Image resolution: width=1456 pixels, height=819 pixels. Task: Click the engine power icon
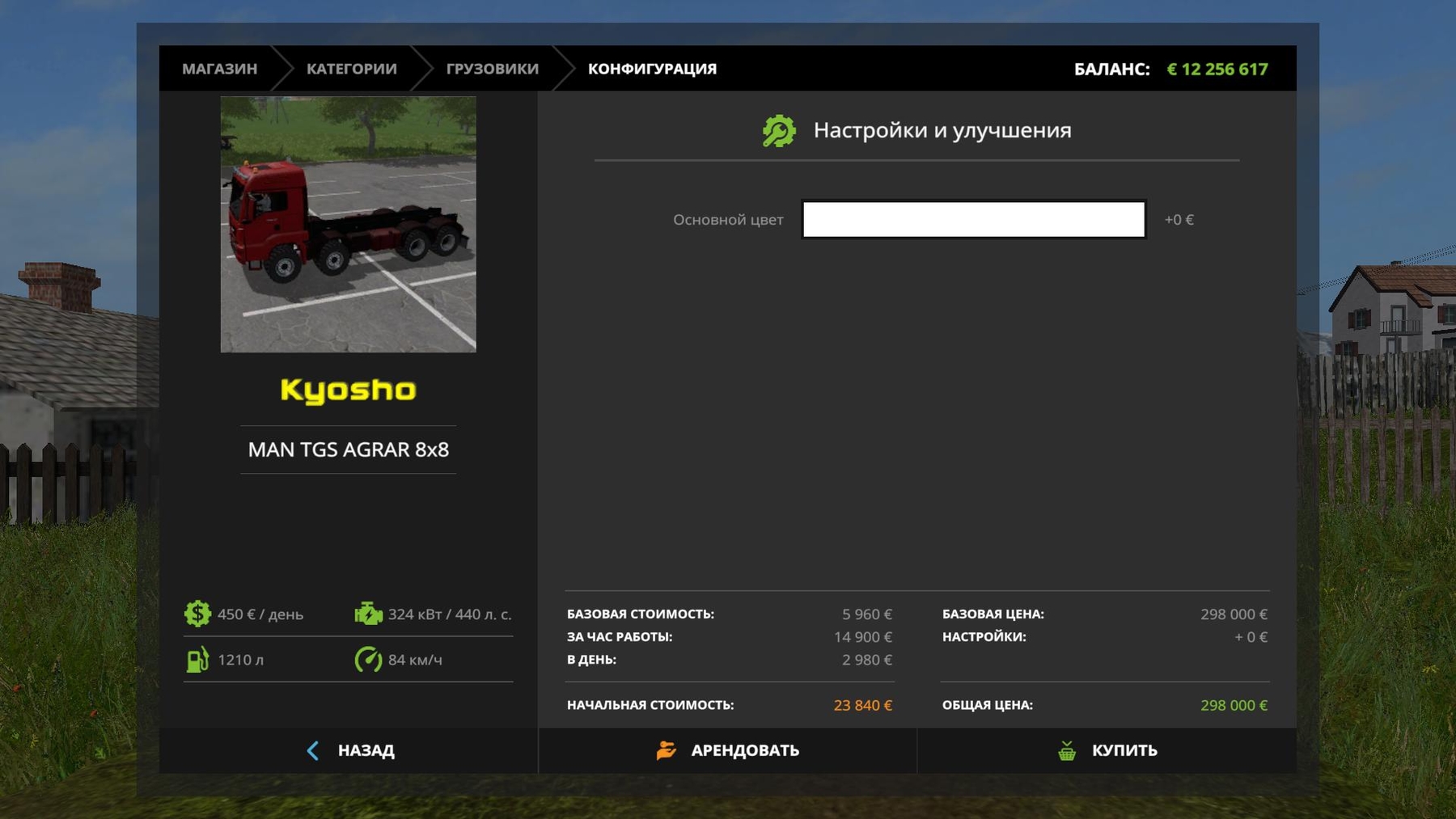(368, 614)
